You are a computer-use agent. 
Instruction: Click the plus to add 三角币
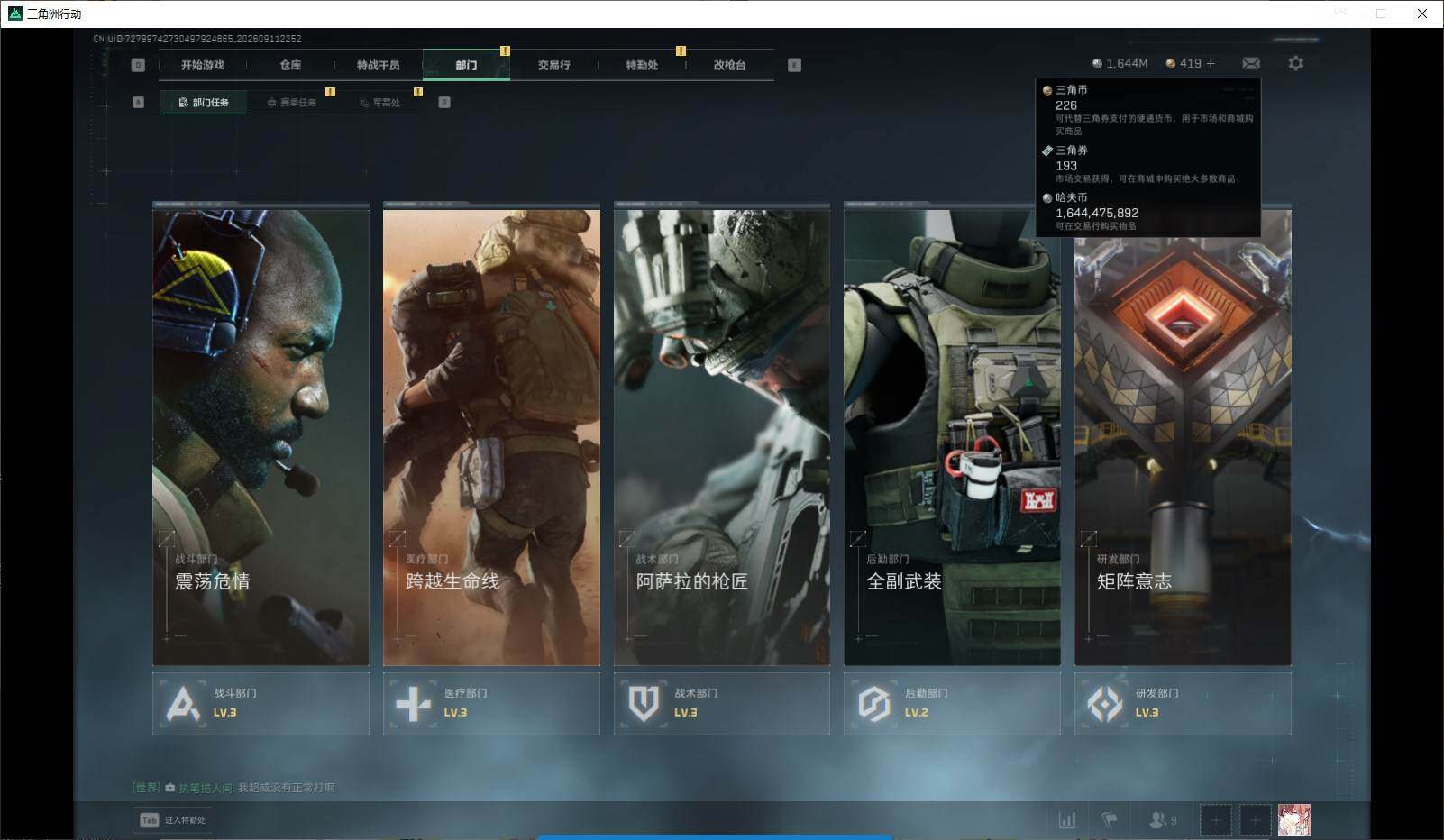1211,63
